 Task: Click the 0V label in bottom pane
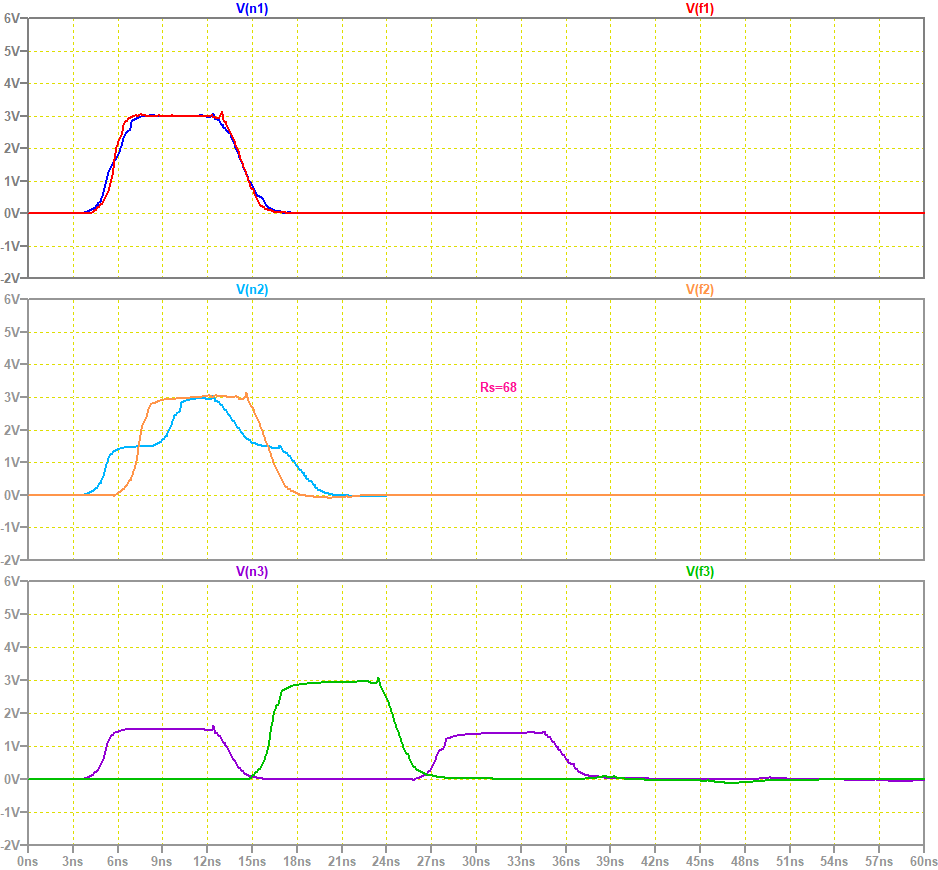14,778
